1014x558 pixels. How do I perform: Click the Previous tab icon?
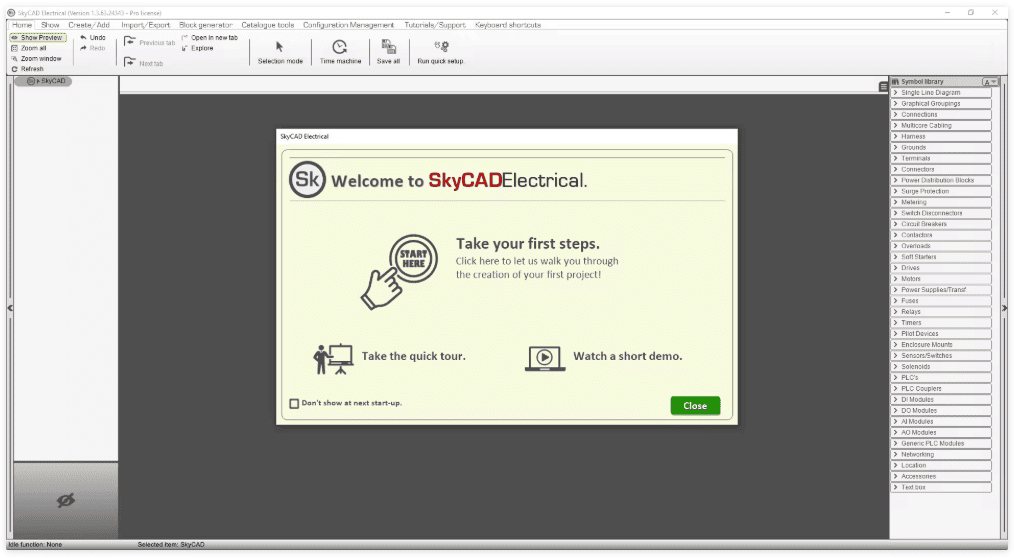129,42
